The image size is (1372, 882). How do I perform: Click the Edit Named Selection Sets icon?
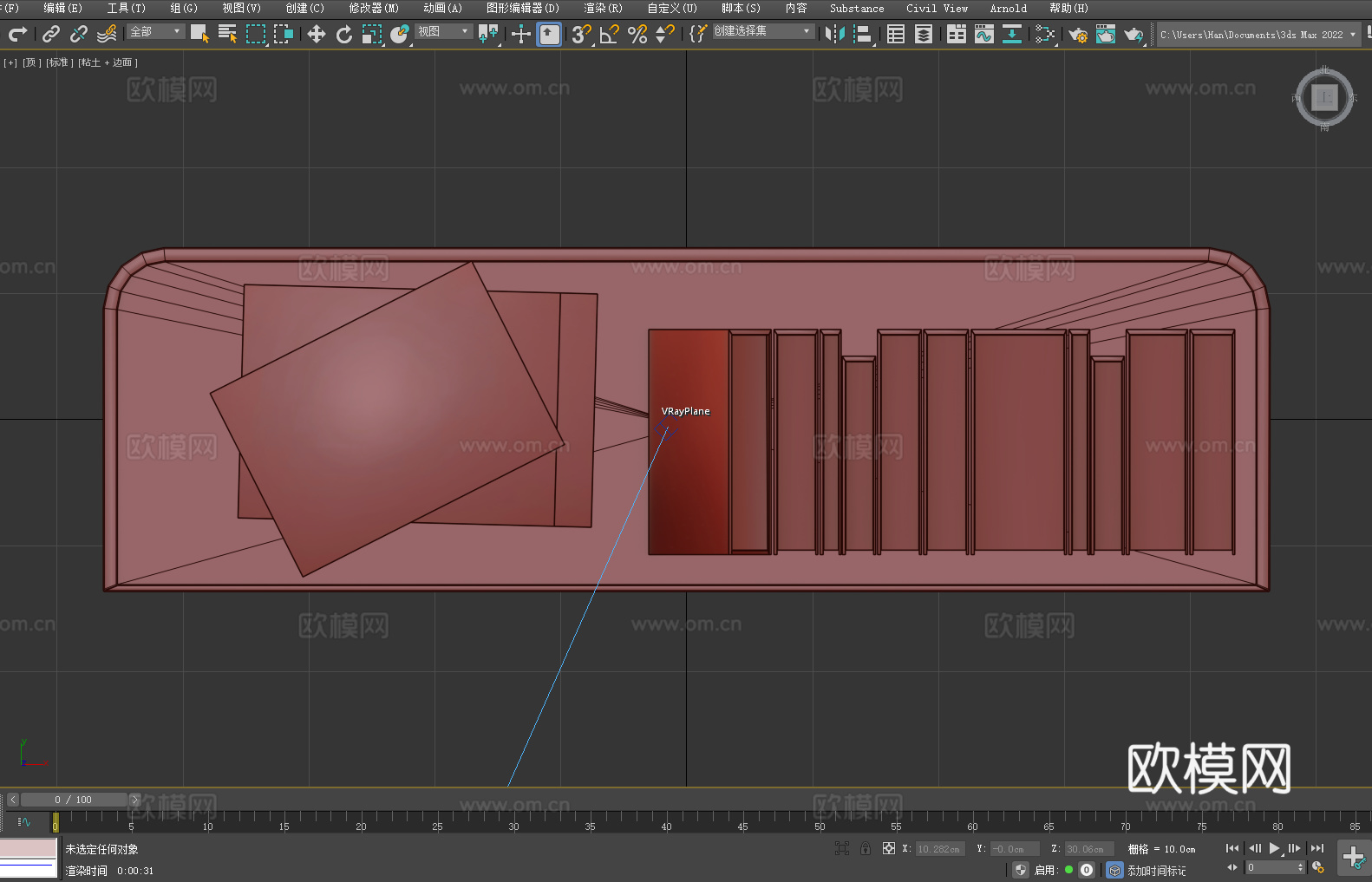point(698,34)
